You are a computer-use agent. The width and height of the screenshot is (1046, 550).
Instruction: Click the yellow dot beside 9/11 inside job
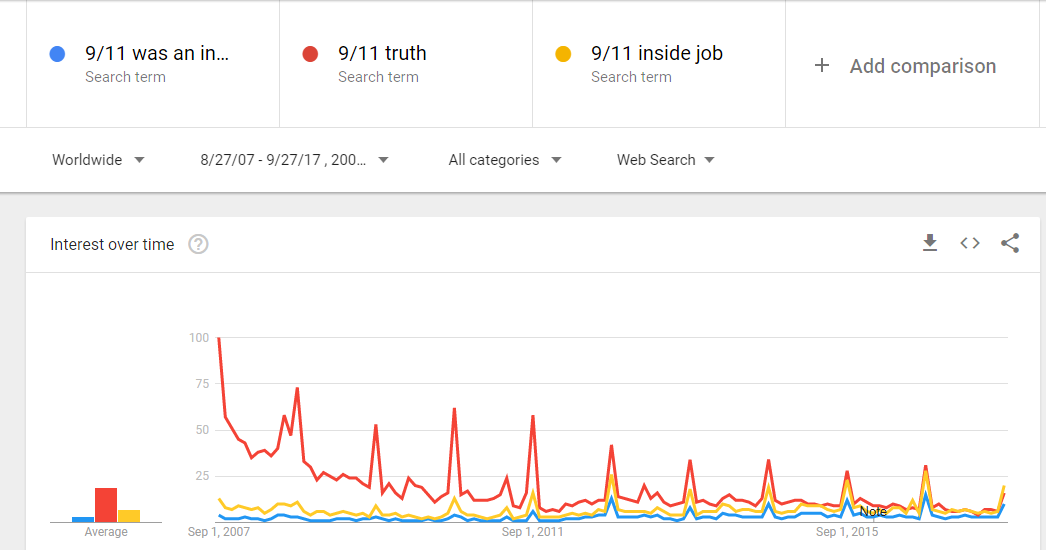point(563,54)
